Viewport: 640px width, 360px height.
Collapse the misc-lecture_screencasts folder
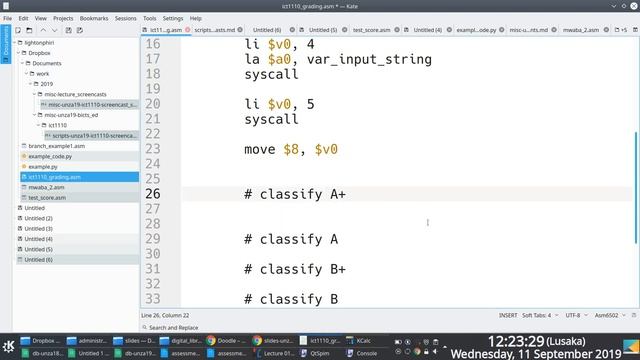tap(34, 94)
